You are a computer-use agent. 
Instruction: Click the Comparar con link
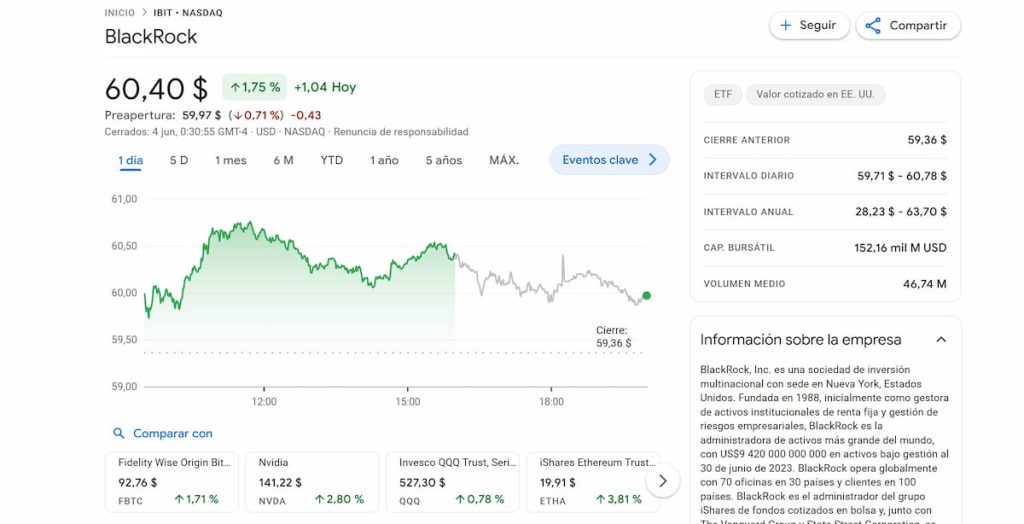point(172,433)
